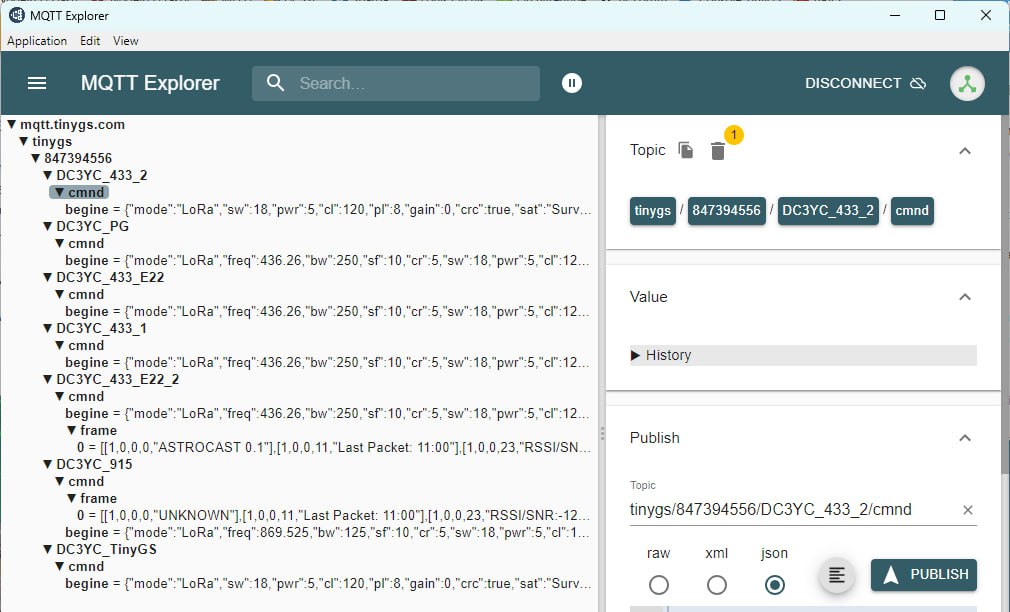Click the tinygs topic breadcrumb chip
1010x612 pixels.
tap(653, 211)
